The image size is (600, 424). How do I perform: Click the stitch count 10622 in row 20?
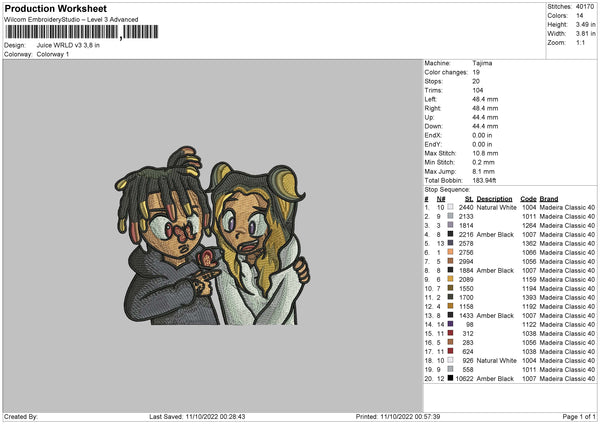pyautogui.click(x=465, y=378)
